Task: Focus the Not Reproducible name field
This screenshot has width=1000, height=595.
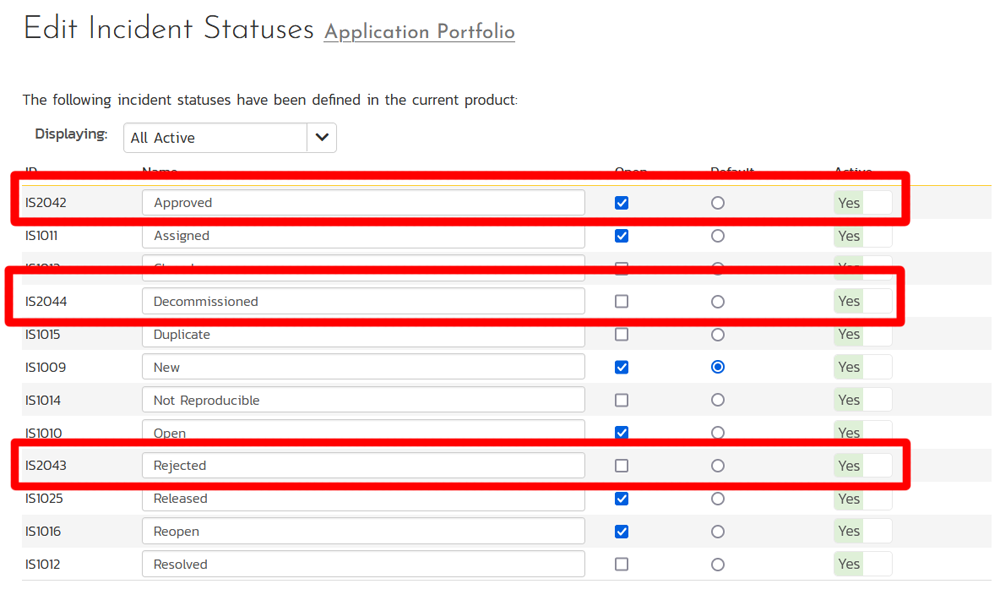Action: [x=363, y=400]
